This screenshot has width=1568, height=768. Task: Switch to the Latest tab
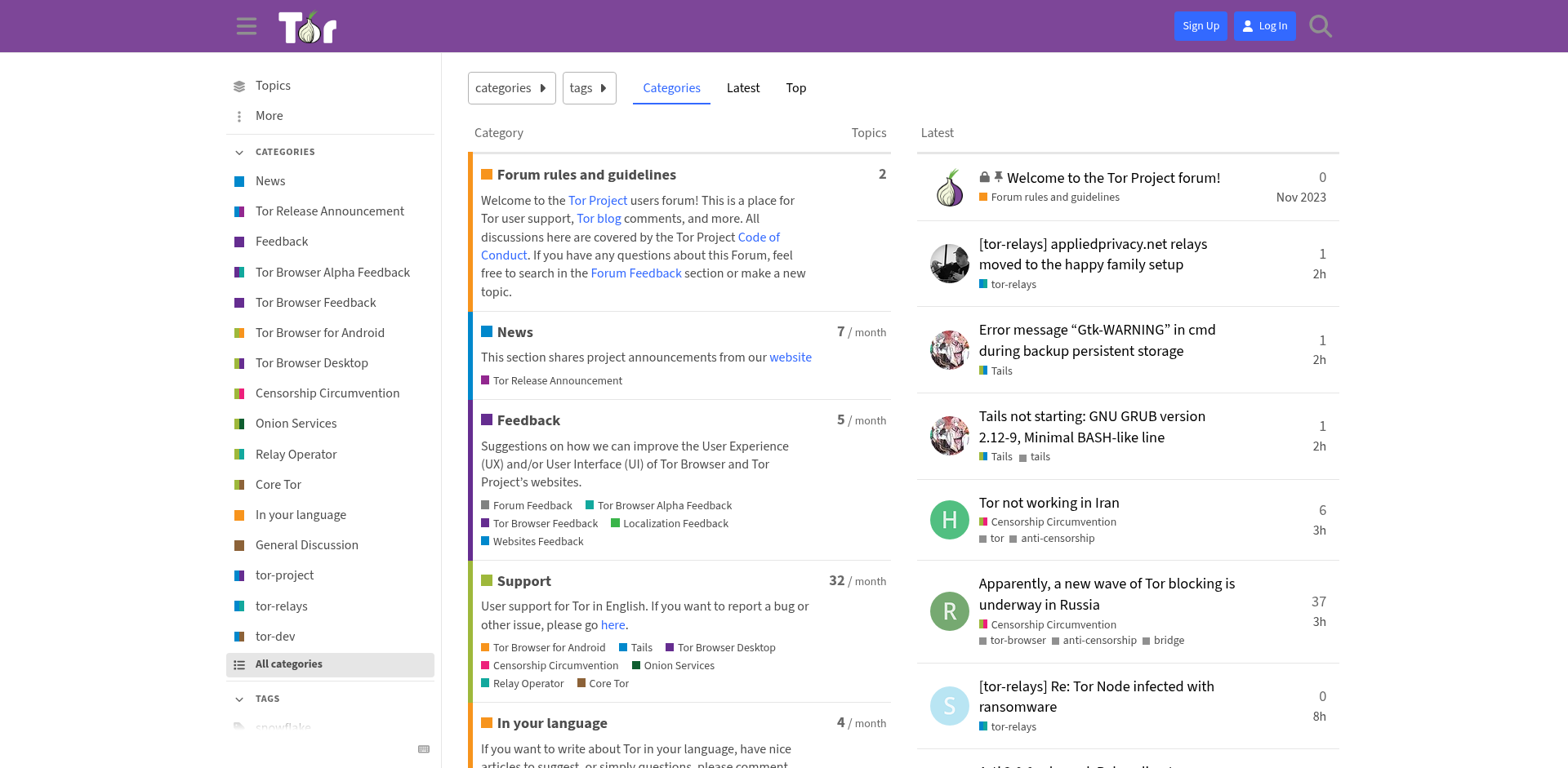(742, 88)
